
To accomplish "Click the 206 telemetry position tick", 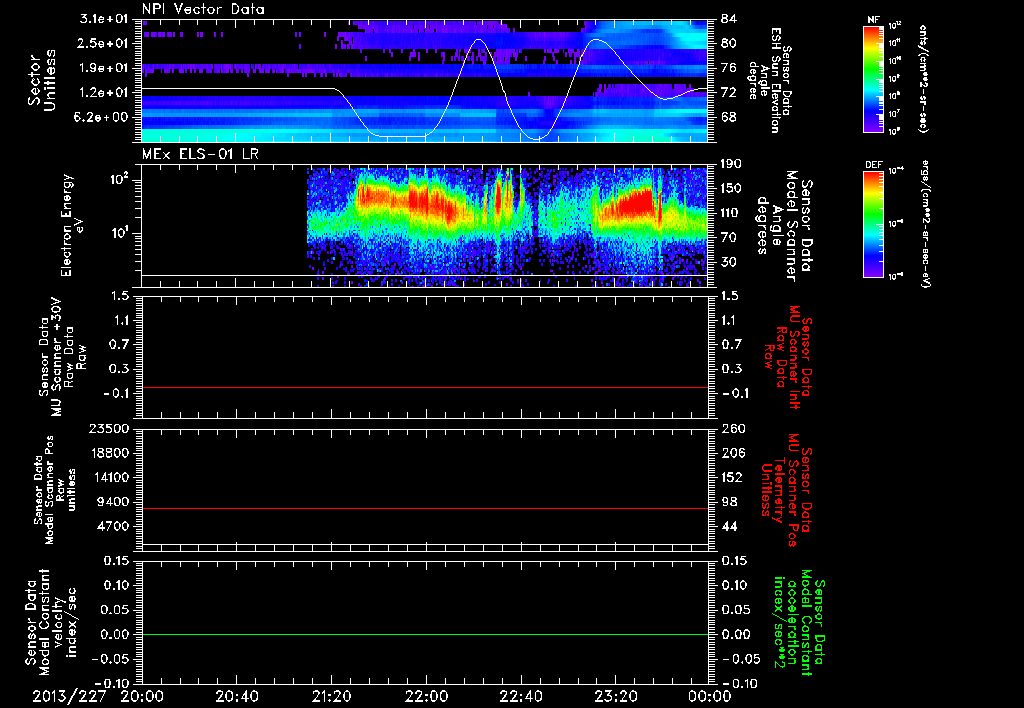I will pos(733,453).
